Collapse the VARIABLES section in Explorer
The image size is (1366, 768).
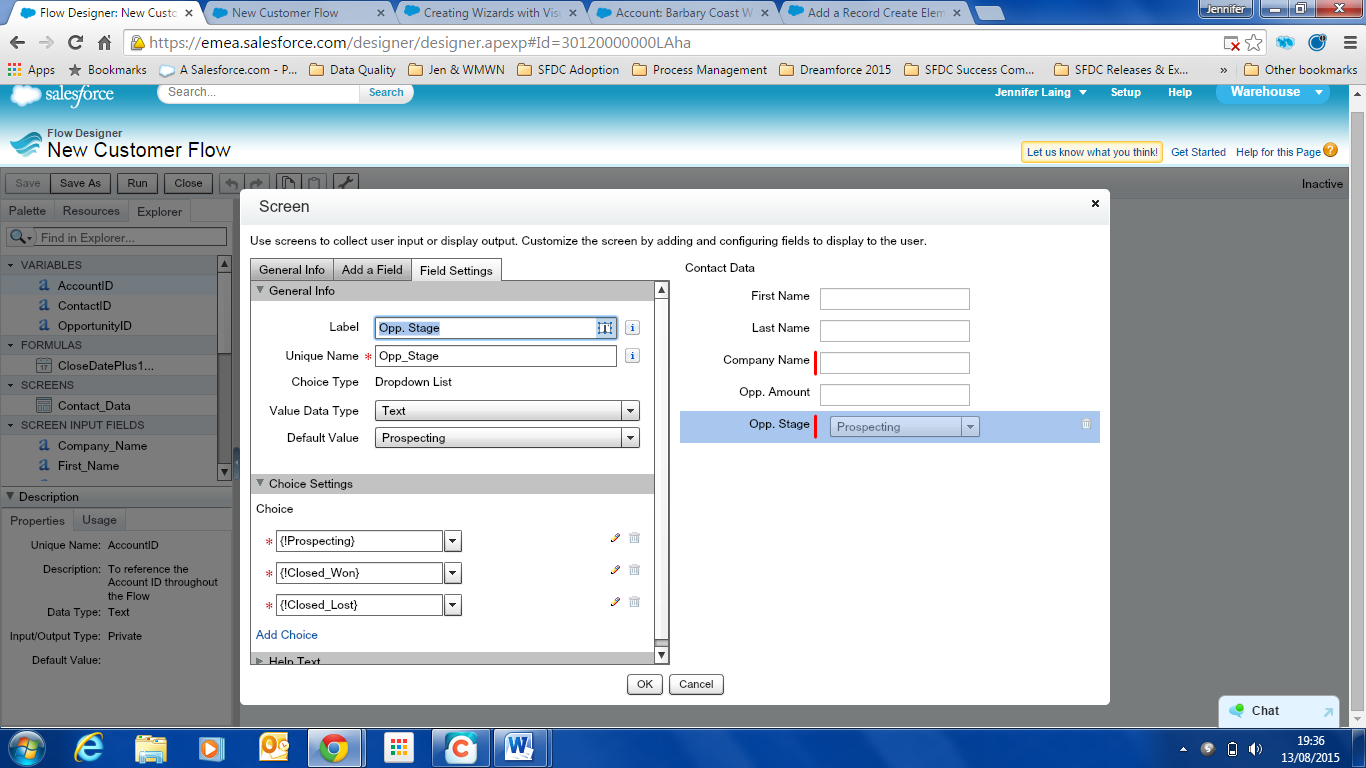(11, 265)
